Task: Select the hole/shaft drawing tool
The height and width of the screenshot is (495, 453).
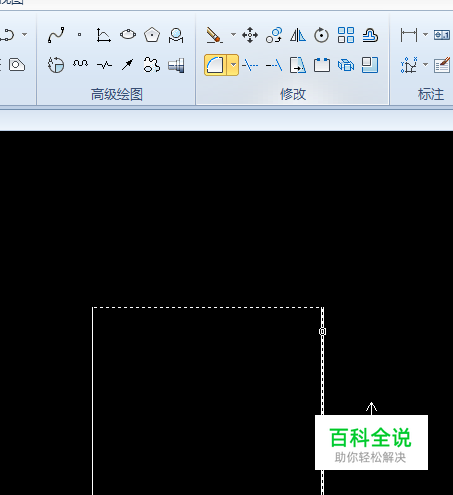Action: point(176,65)
